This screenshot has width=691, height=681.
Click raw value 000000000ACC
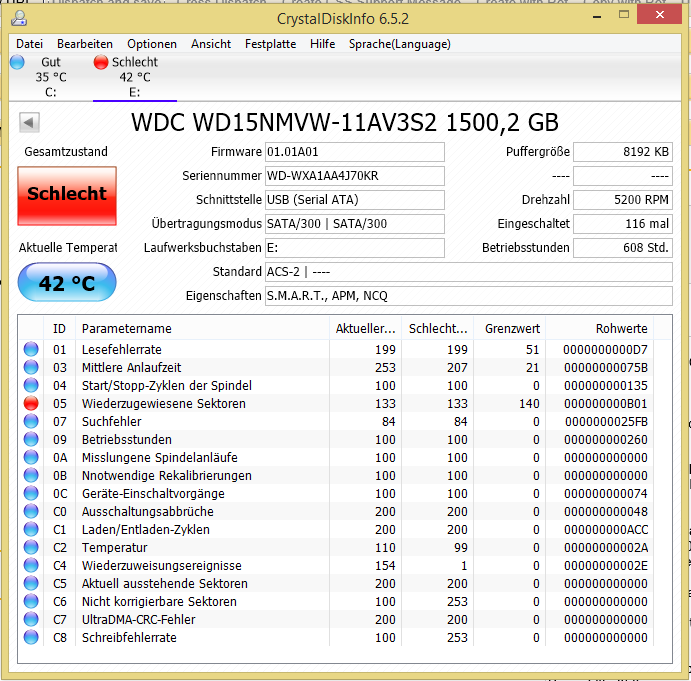click(606, 529)
